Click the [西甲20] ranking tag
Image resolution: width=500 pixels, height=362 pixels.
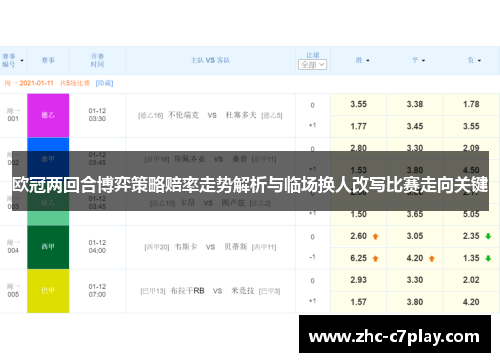click(x=157, y=247)
